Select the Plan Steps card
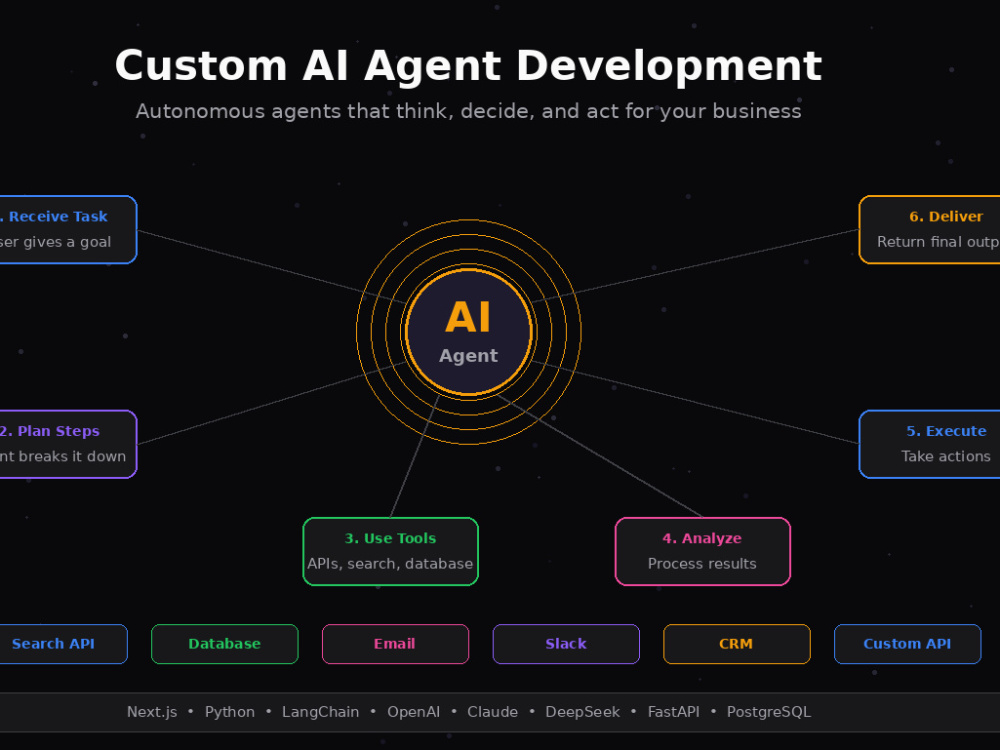The height and width of the screenshot is (750, 1000). [68, 444]
